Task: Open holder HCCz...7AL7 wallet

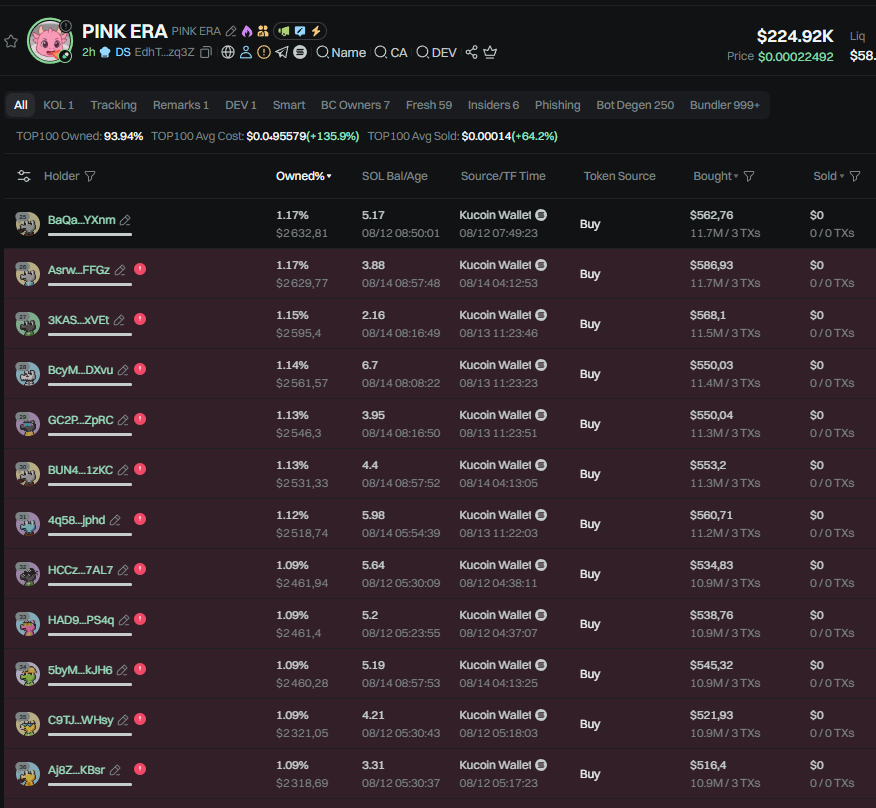Action: coord(80,570)
